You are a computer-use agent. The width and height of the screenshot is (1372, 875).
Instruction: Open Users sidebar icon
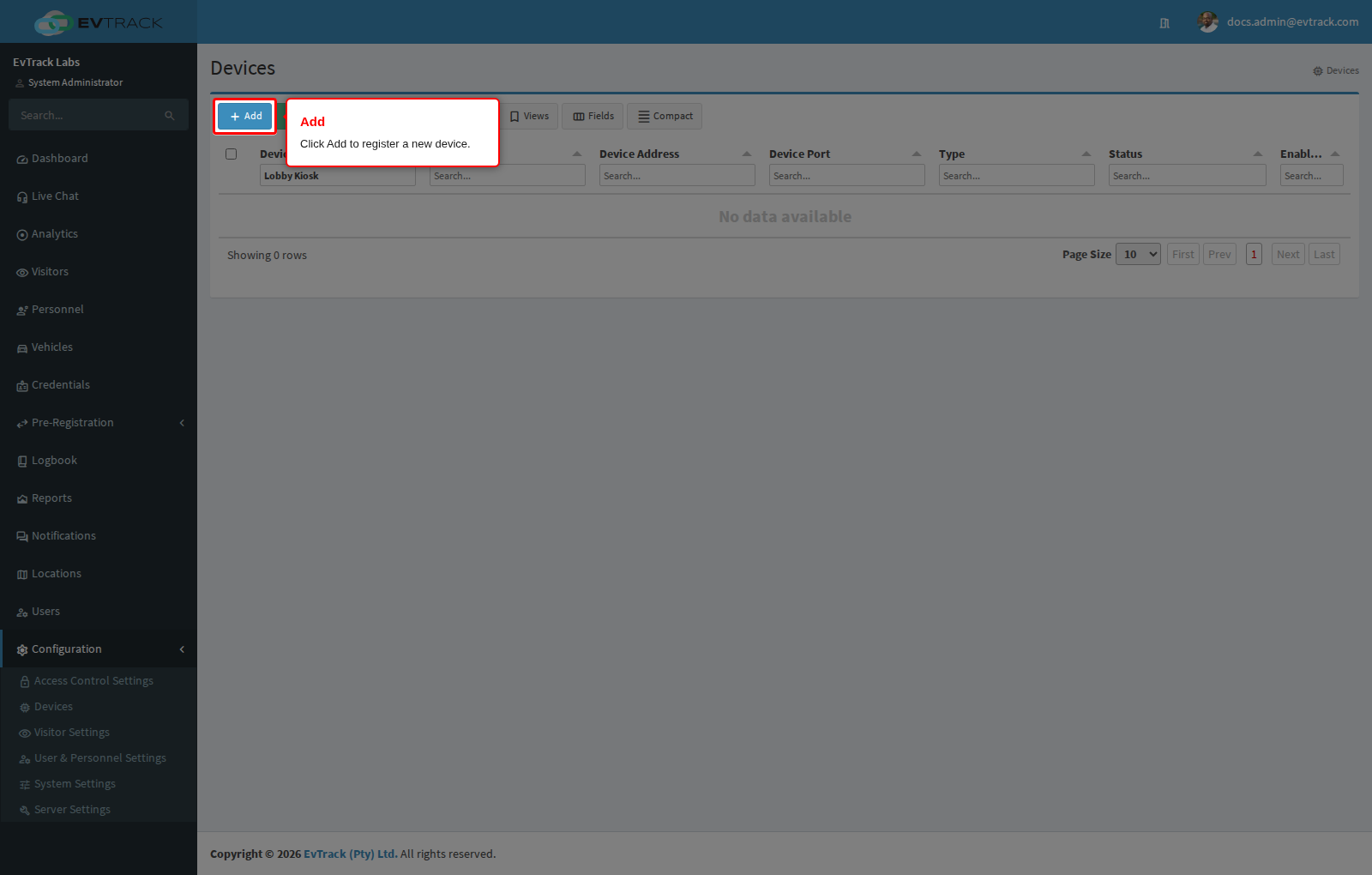[22, 612]
